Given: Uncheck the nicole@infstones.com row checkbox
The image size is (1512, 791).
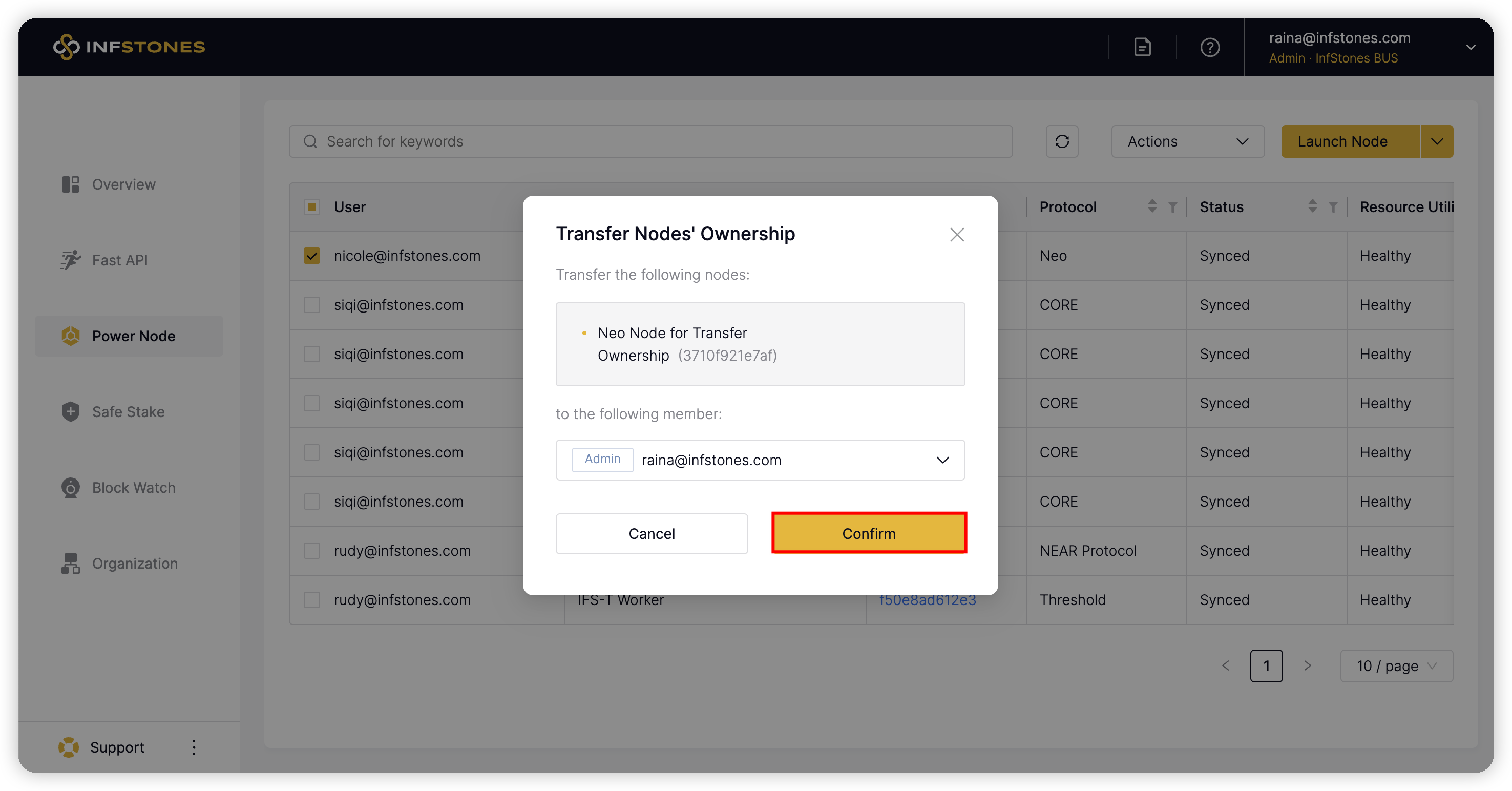Looking at the screenshot, I should [312, 256].
